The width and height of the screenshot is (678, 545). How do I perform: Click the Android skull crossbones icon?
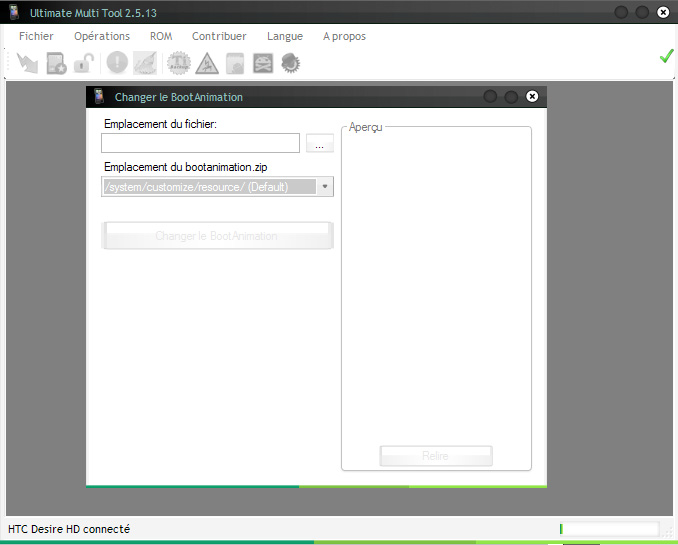click(263, 63)
